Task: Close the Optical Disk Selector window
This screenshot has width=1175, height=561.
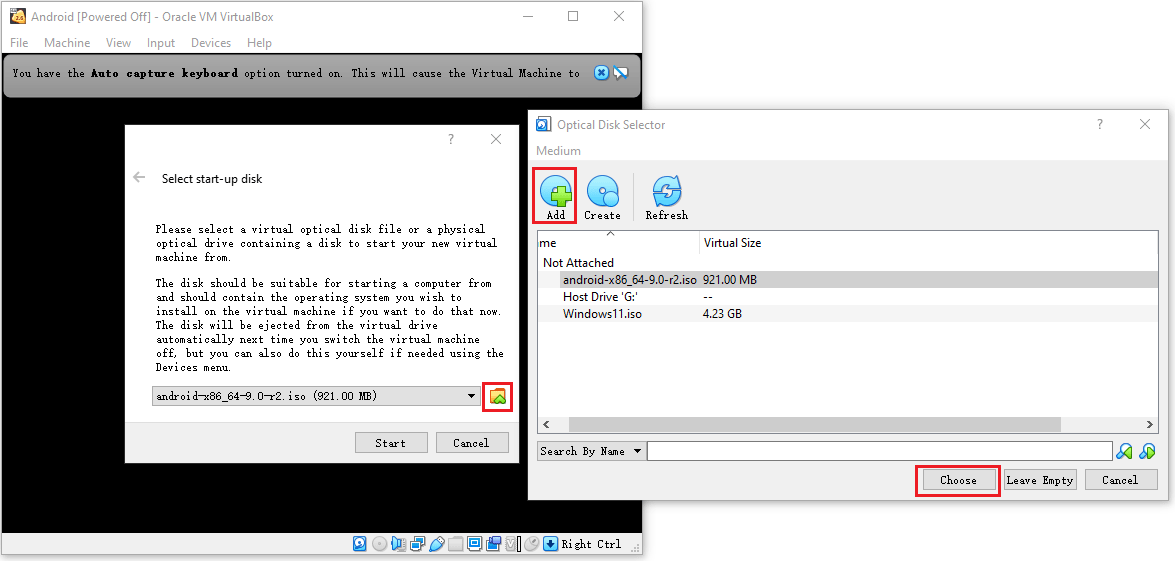Action: point(1144,124)
